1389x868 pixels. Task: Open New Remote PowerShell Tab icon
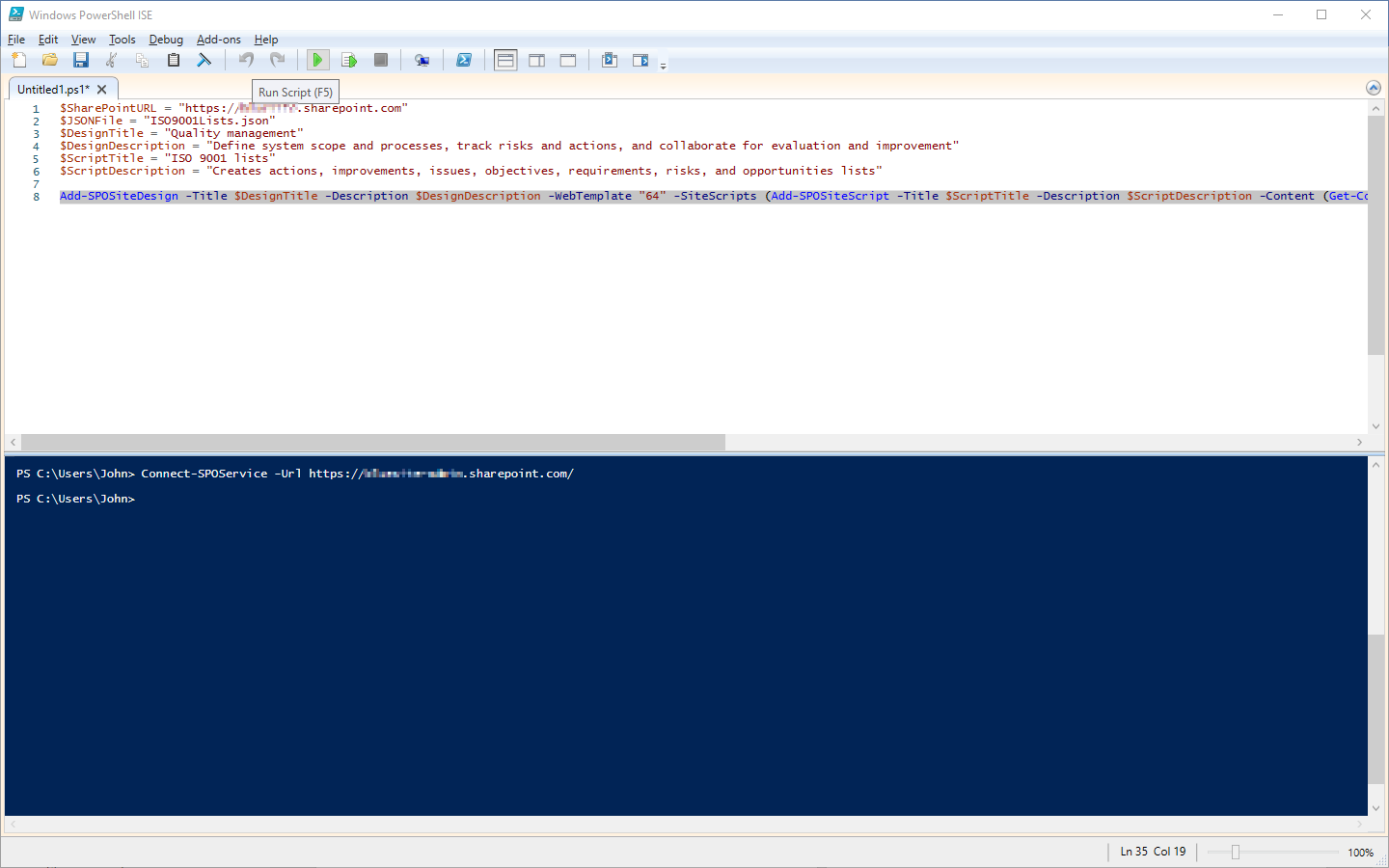pyautogui.click(x=422, y=60)
